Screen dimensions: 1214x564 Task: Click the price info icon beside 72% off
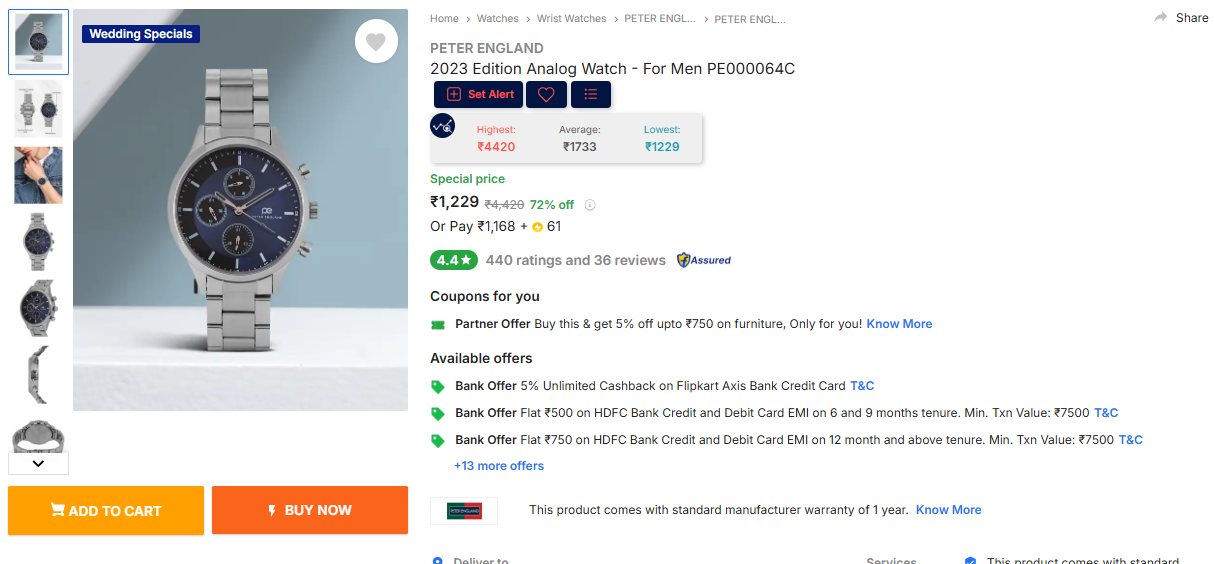tap(590, 205)
